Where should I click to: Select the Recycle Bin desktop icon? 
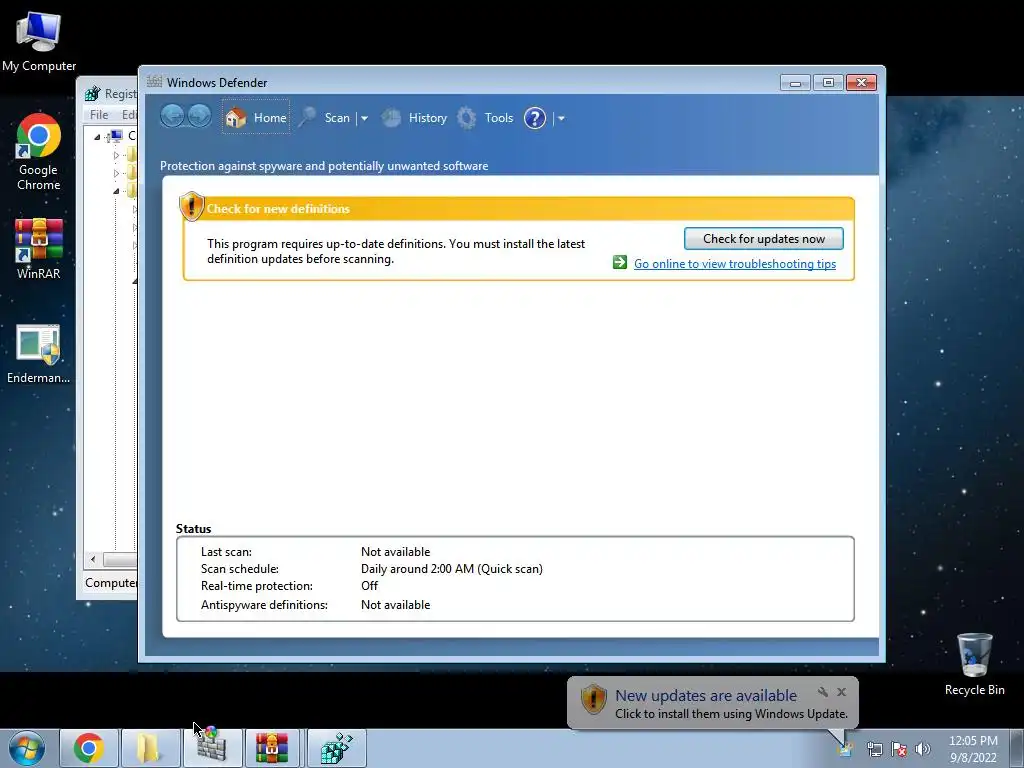(x=974, y=664)
